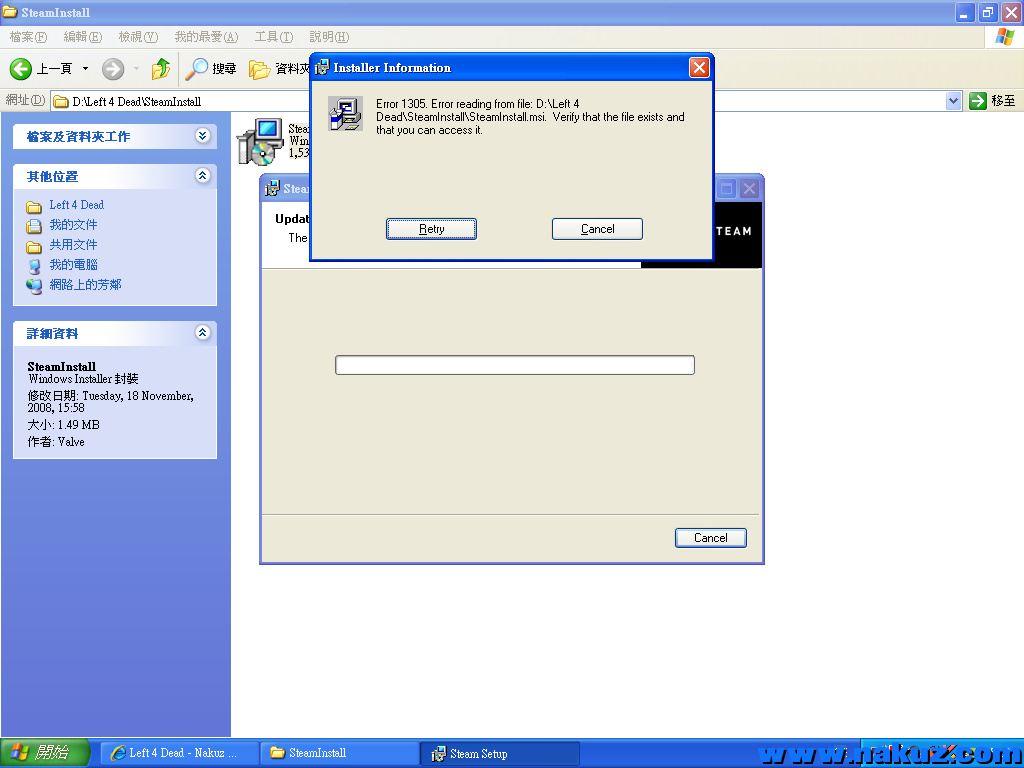Image resolution: width=1024 pixels, height=768 pixels.
Task: Go up one folder level icon
Action: (x=161, y=69)
